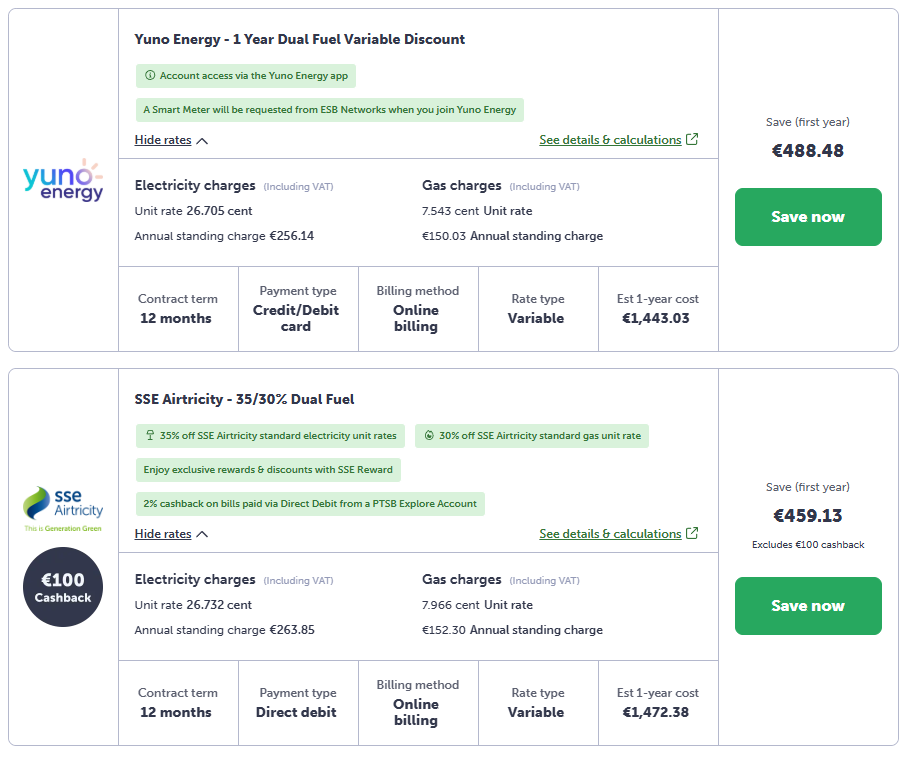Open See details & calculations for Yuno Energy

[610, 140]
